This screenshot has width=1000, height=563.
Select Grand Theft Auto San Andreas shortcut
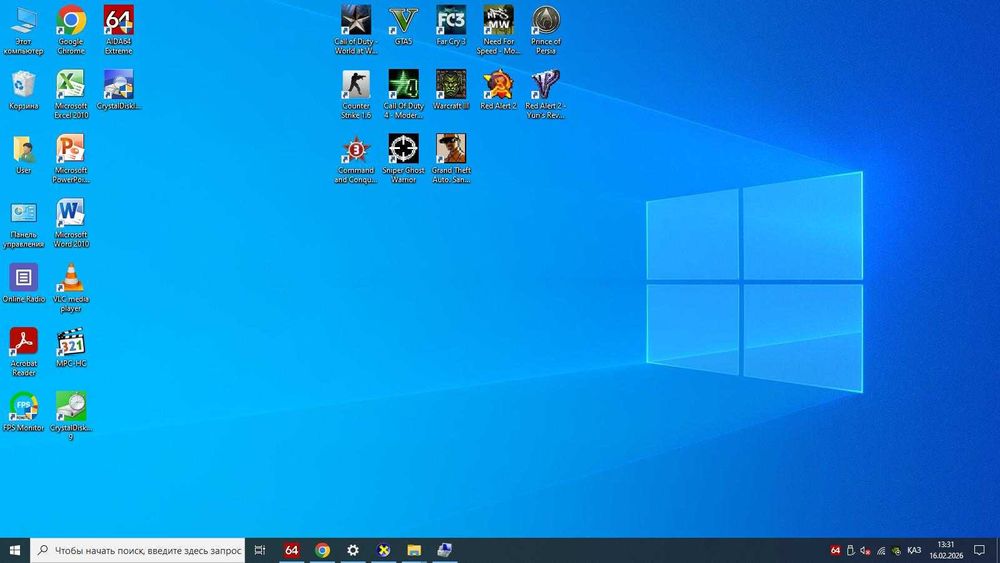451,159
